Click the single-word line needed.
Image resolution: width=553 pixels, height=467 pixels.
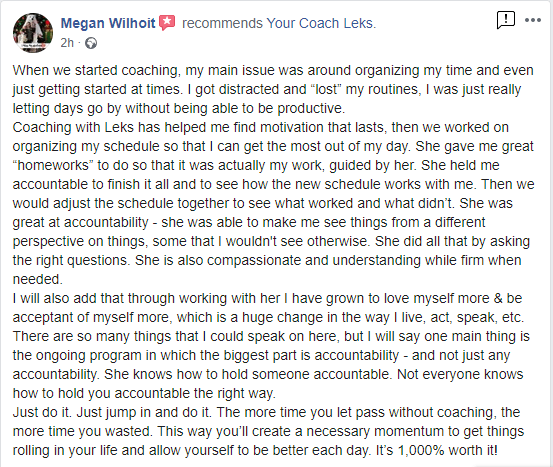(37, 279)
